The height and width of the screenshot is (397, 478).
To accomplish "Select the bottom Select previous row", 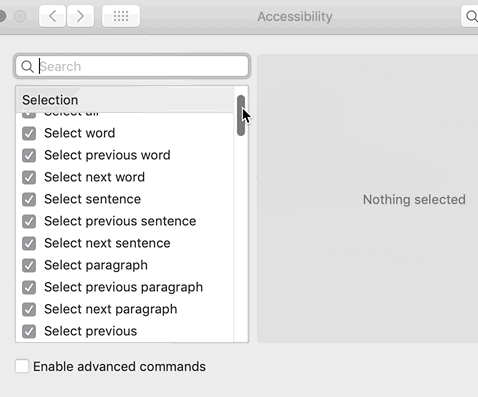I will click(125, 331).
